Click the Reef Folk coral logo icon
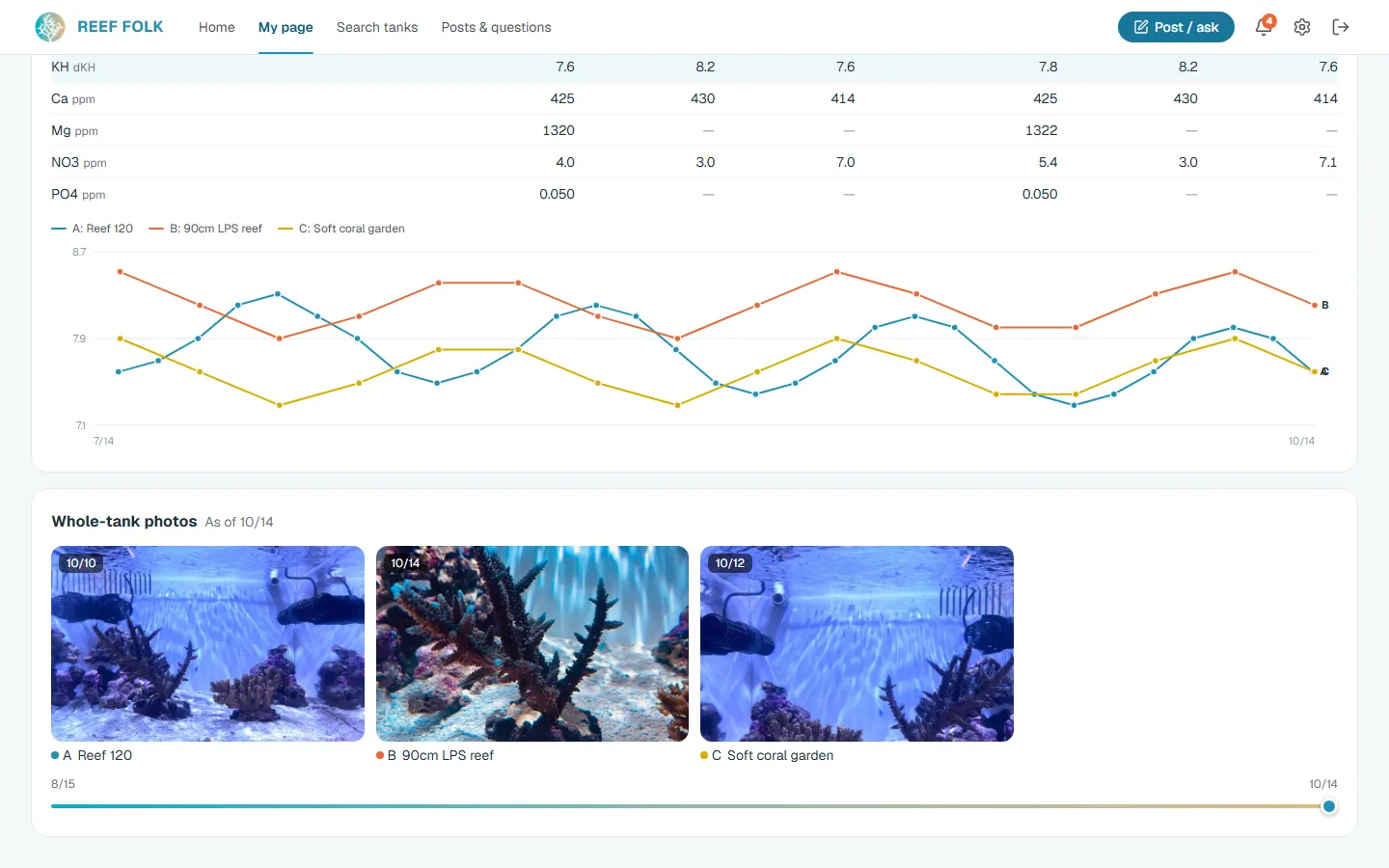Viewport: 1389px width, 868px height. [50, 27]
